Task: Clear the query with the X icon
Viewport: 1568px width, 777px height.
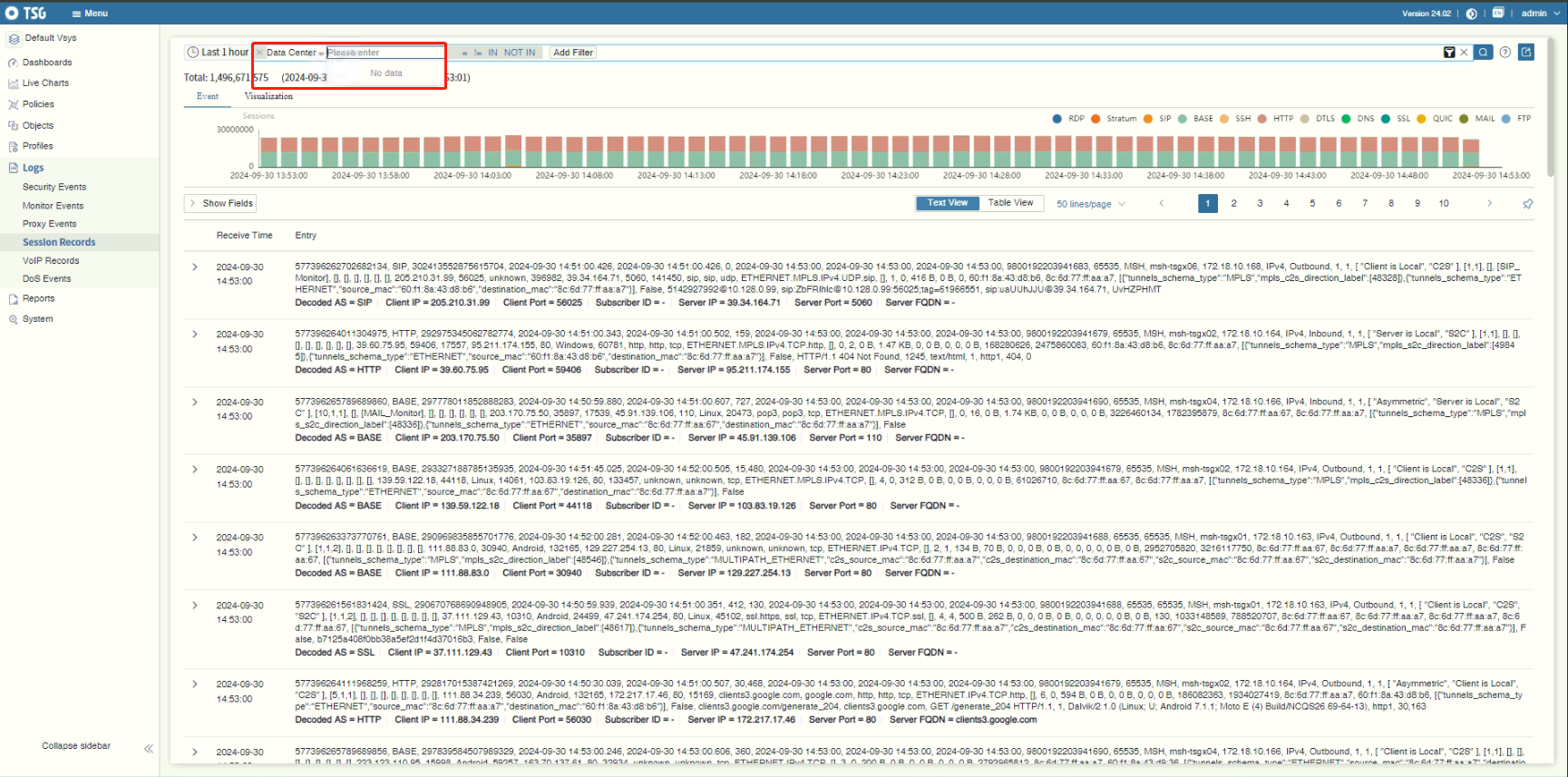Action: click(x=1464, y=53)
